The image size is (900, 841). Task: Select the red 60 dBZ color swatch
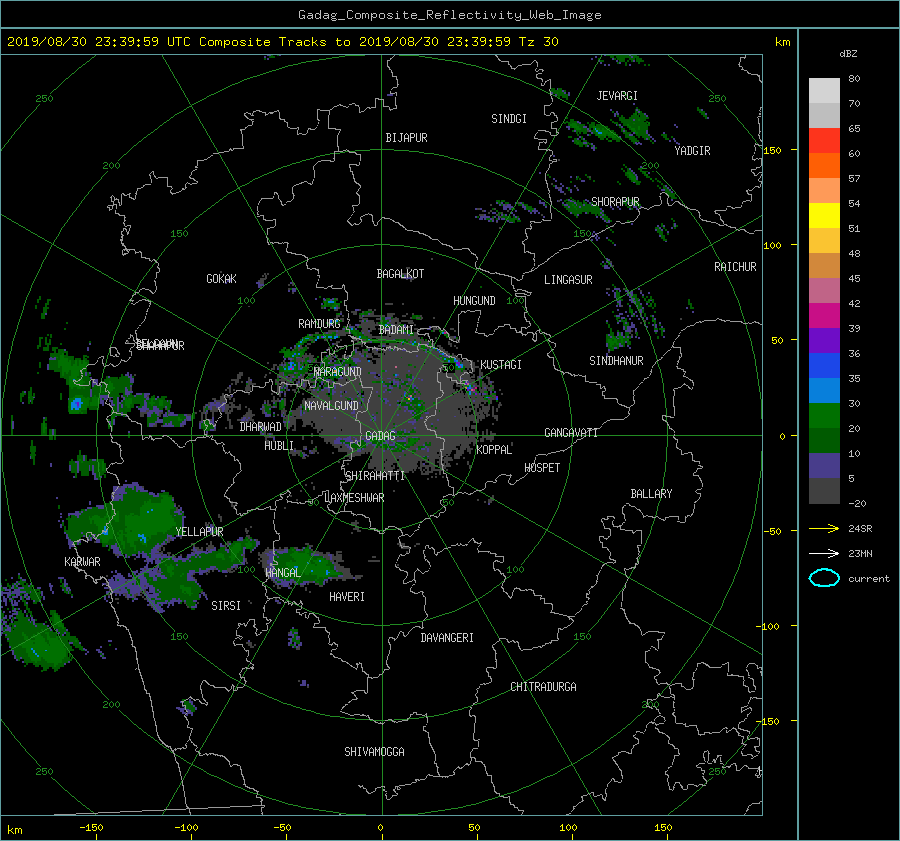click(x=824, y=140)
